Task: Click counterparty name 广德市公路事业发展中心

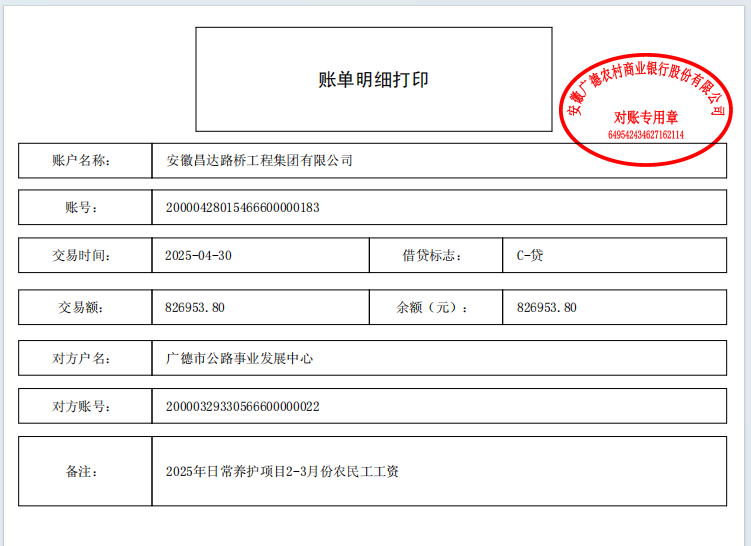Action: pos(239,358)
